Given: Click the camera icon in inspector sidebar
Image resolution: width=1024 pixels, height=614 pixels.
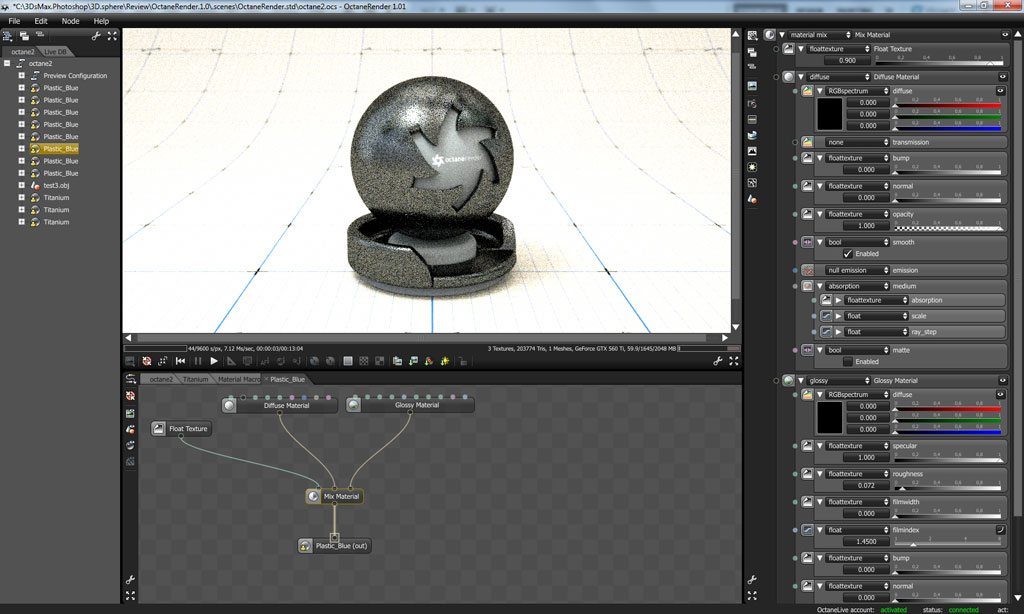Looking at the screenshot, I should pyautogui.click(x=752, y=104).
